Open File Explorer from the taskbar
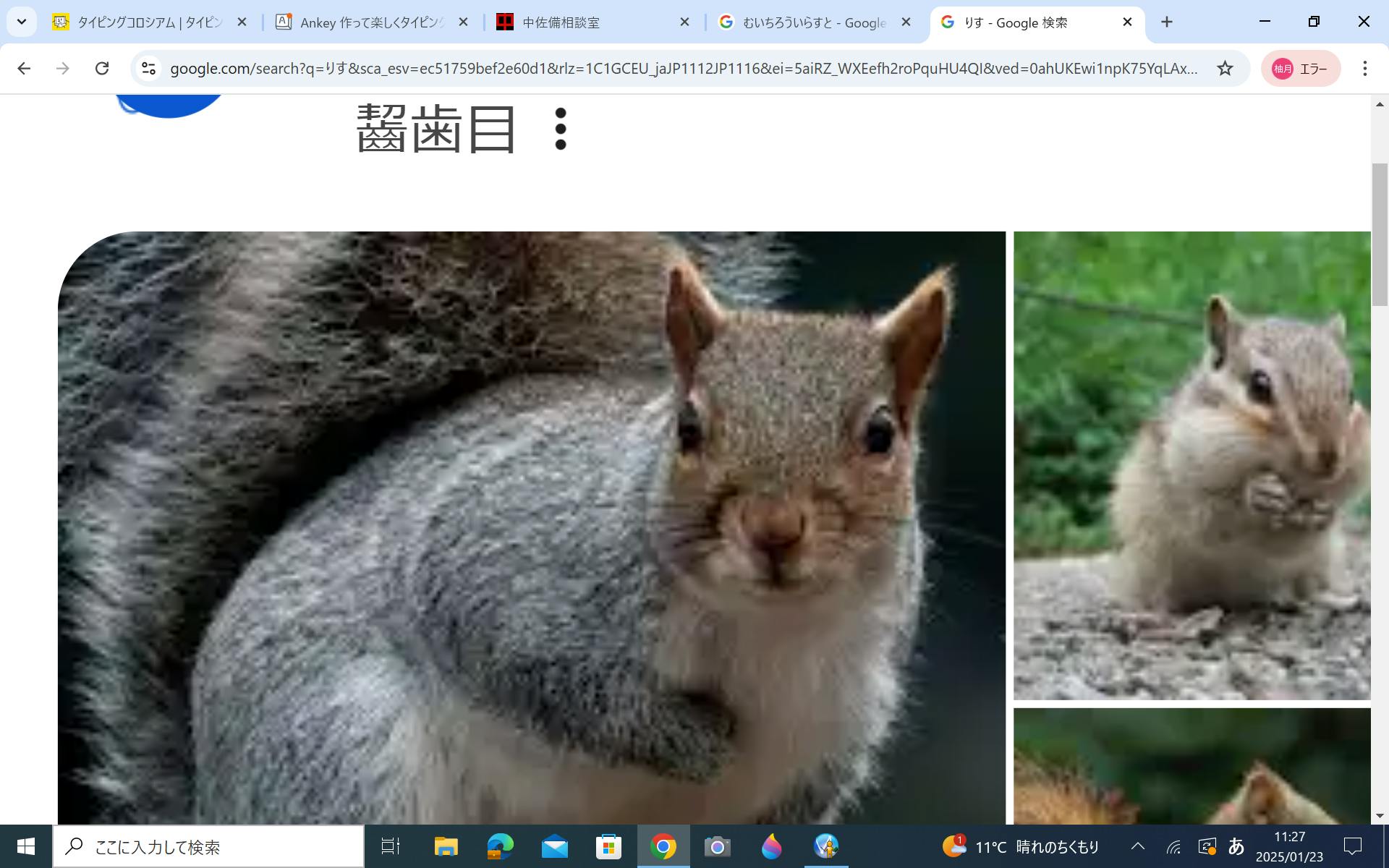This screenshot has height=868, width=1389. point(446,846)
